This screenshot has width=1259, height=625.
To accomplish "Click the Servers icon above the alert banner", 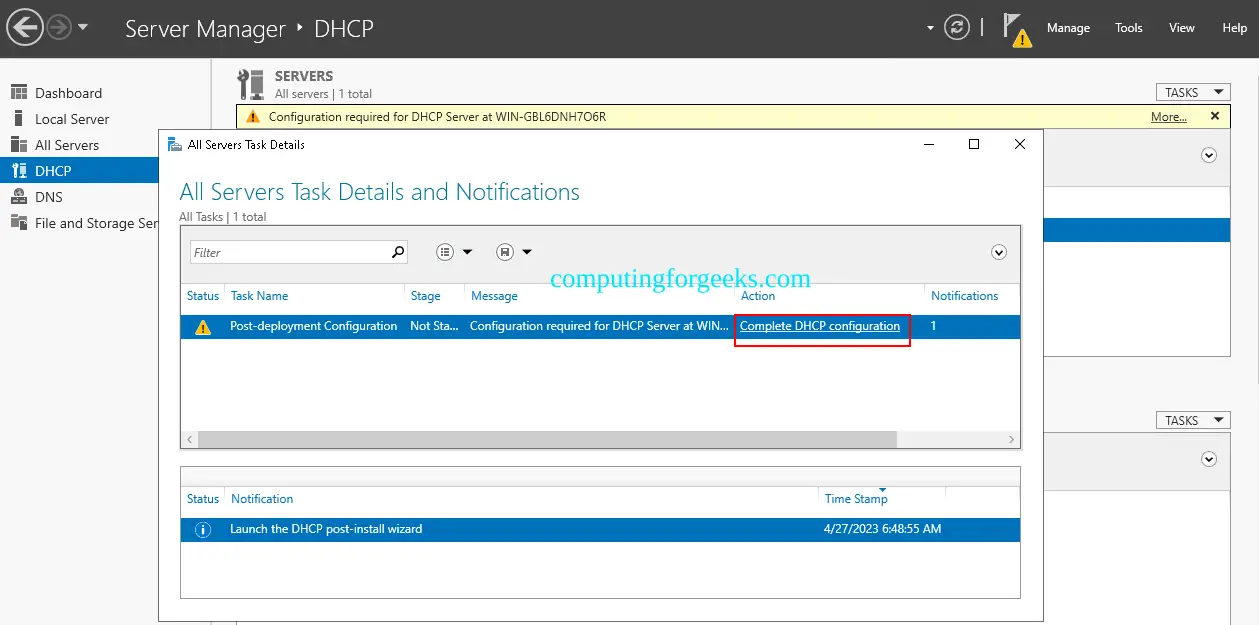I will (x=249, y=82).
